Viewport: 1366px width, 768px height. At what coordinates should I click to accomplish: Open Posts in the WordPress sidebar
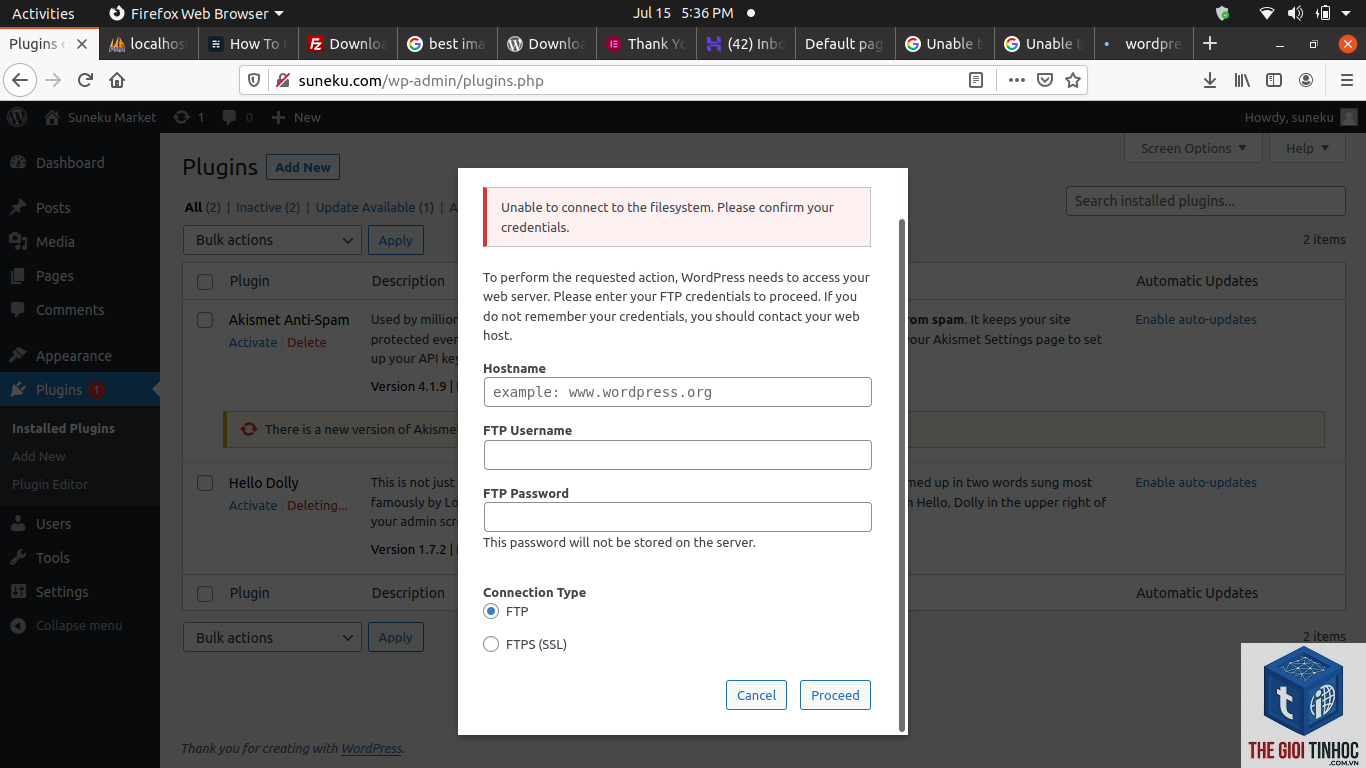click(x=53, y=208)
